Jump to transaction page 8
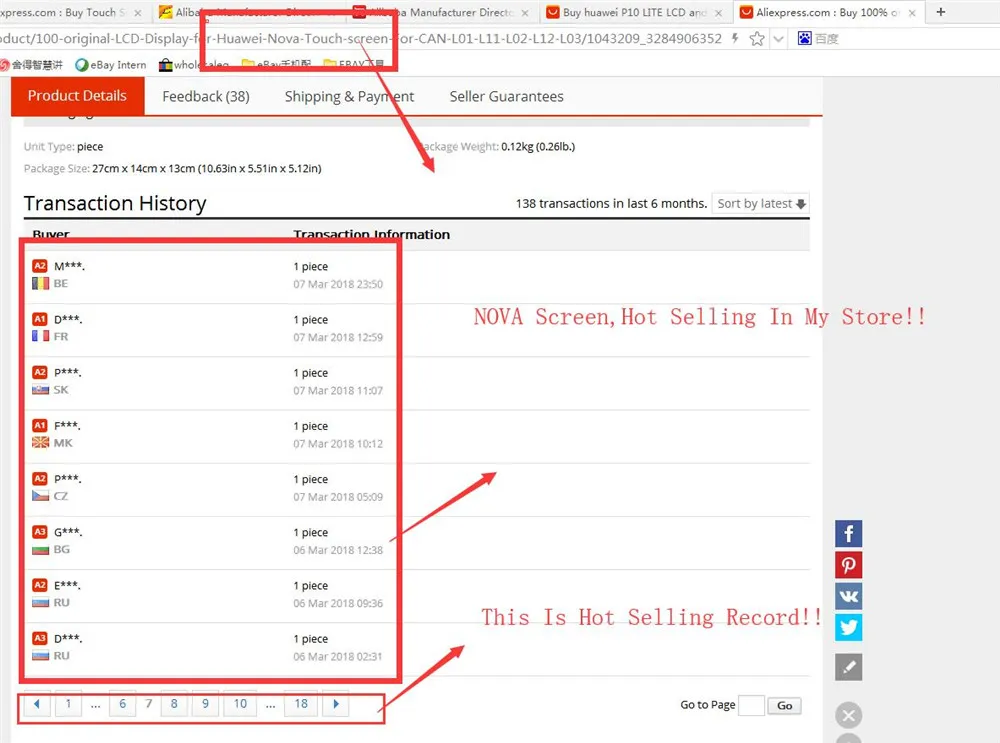 tap(174, 703)
